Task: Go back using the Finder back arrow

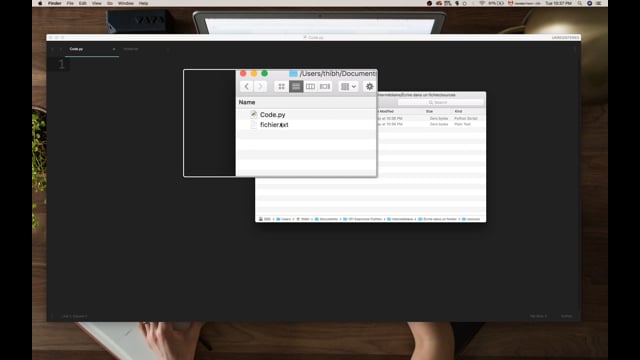Action: click(246, 87)
